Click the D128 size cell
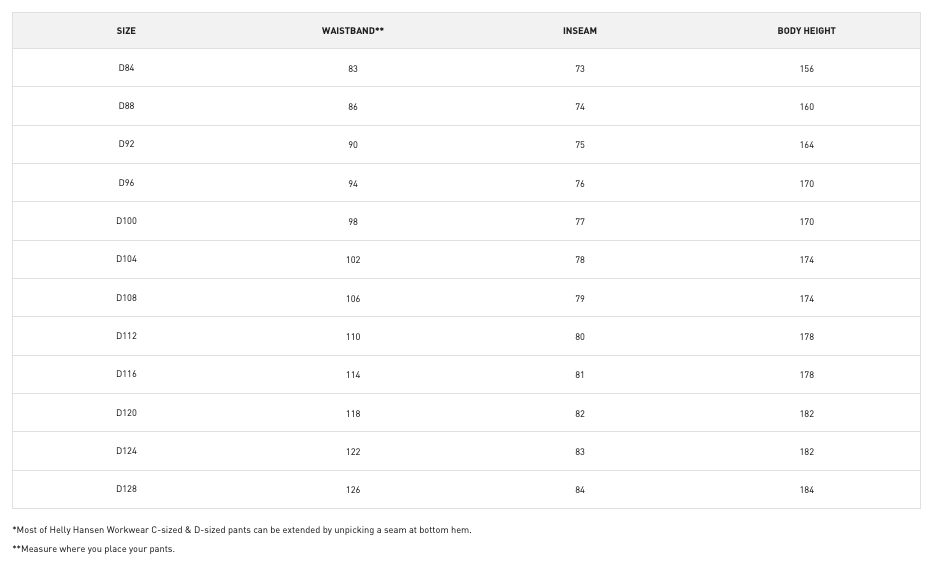Screen dimensions: 936x570 coord(126,489)
